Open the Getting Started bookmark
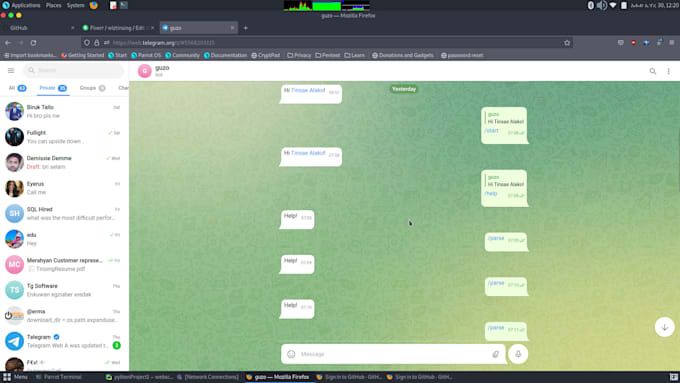 coord(83,55)
